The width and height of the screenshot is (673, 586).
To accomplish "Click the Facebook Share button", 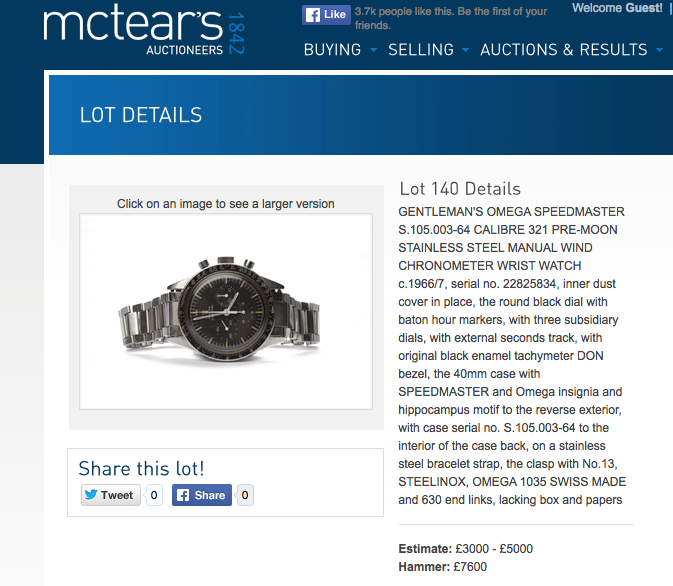I will pyautogui.click(x=202, y=495).
